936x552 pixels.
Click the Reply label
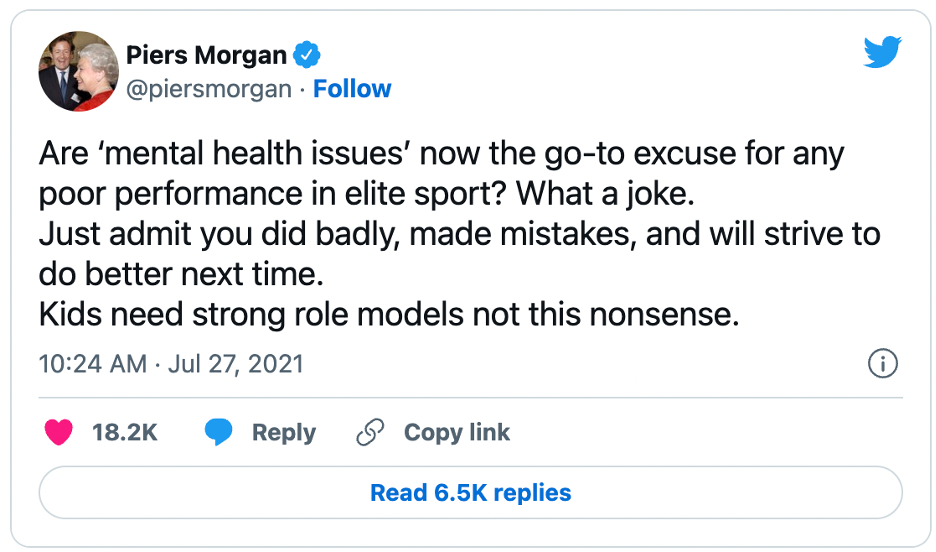point(283,432)
